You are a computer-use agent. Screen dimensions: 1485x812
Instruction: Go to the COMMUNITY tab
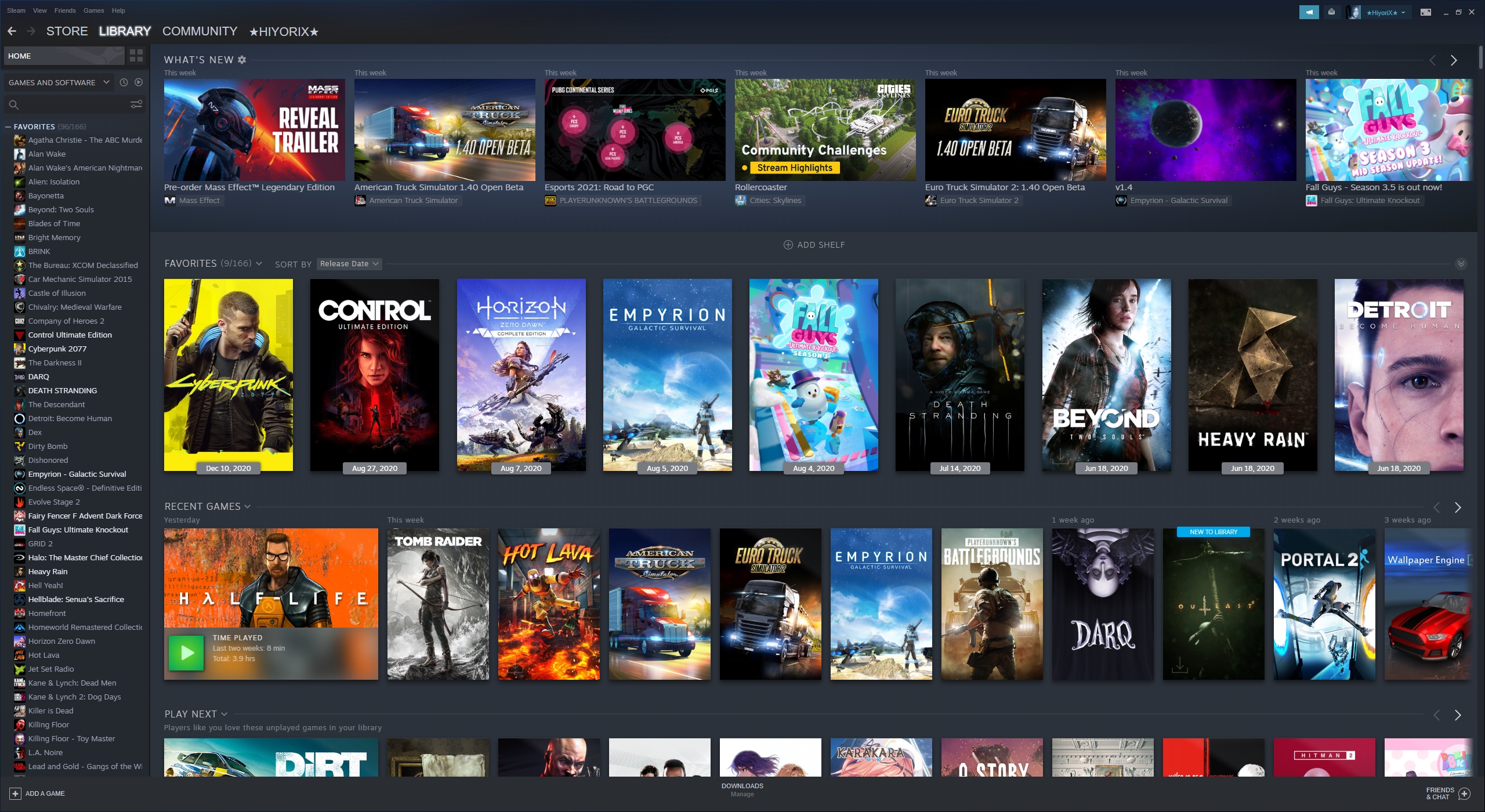[200, 31]
